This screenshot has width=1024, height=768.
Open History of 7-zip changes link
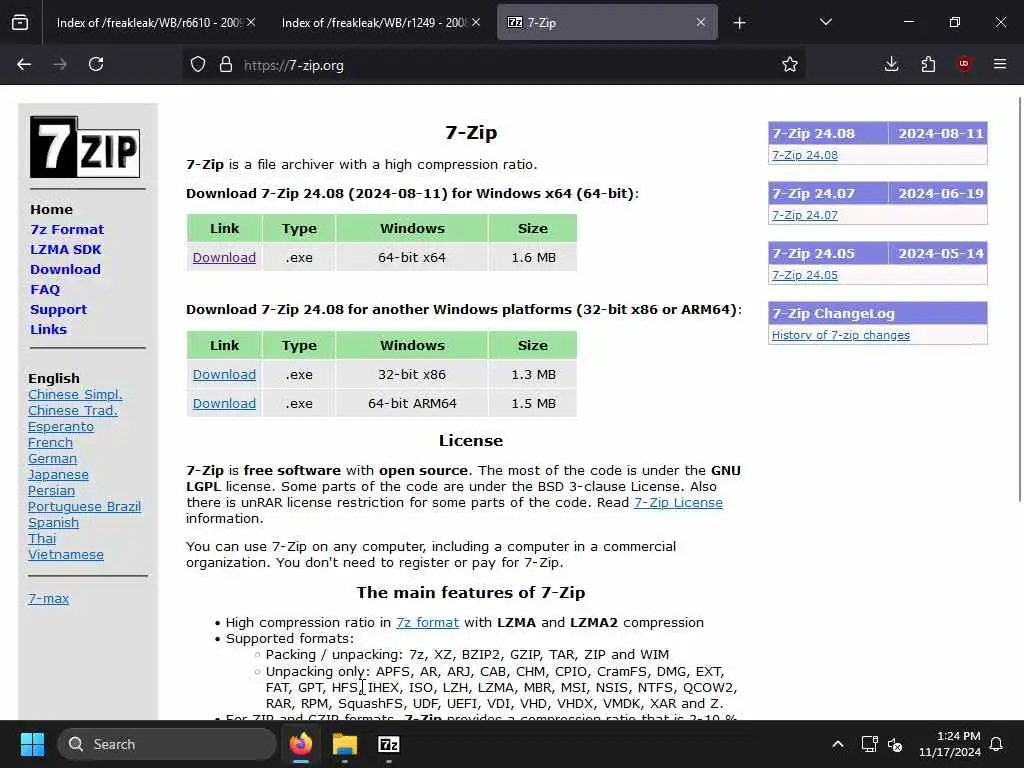[840, 335]
